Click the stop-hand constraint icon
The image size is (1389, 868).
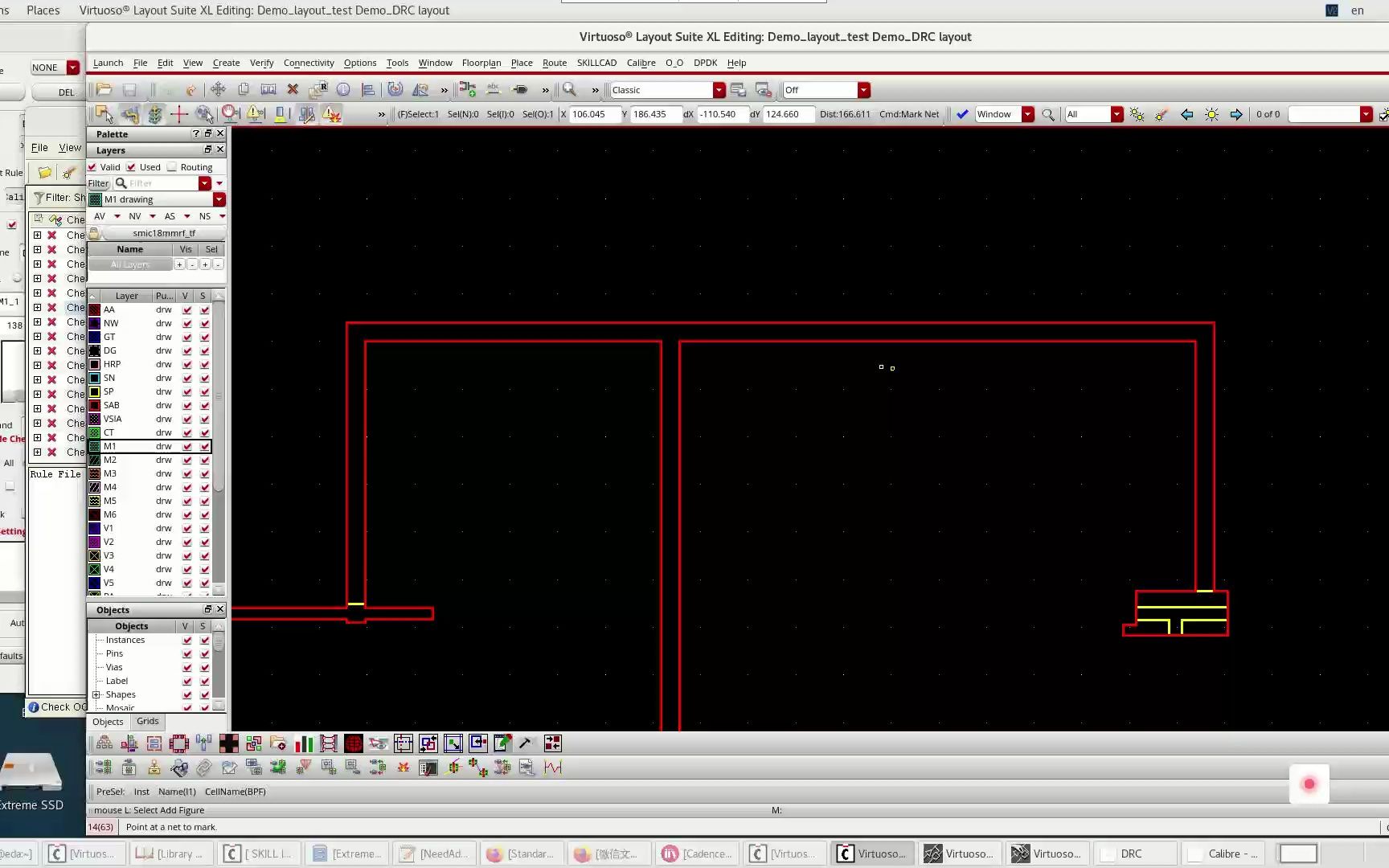pos(231,114)
